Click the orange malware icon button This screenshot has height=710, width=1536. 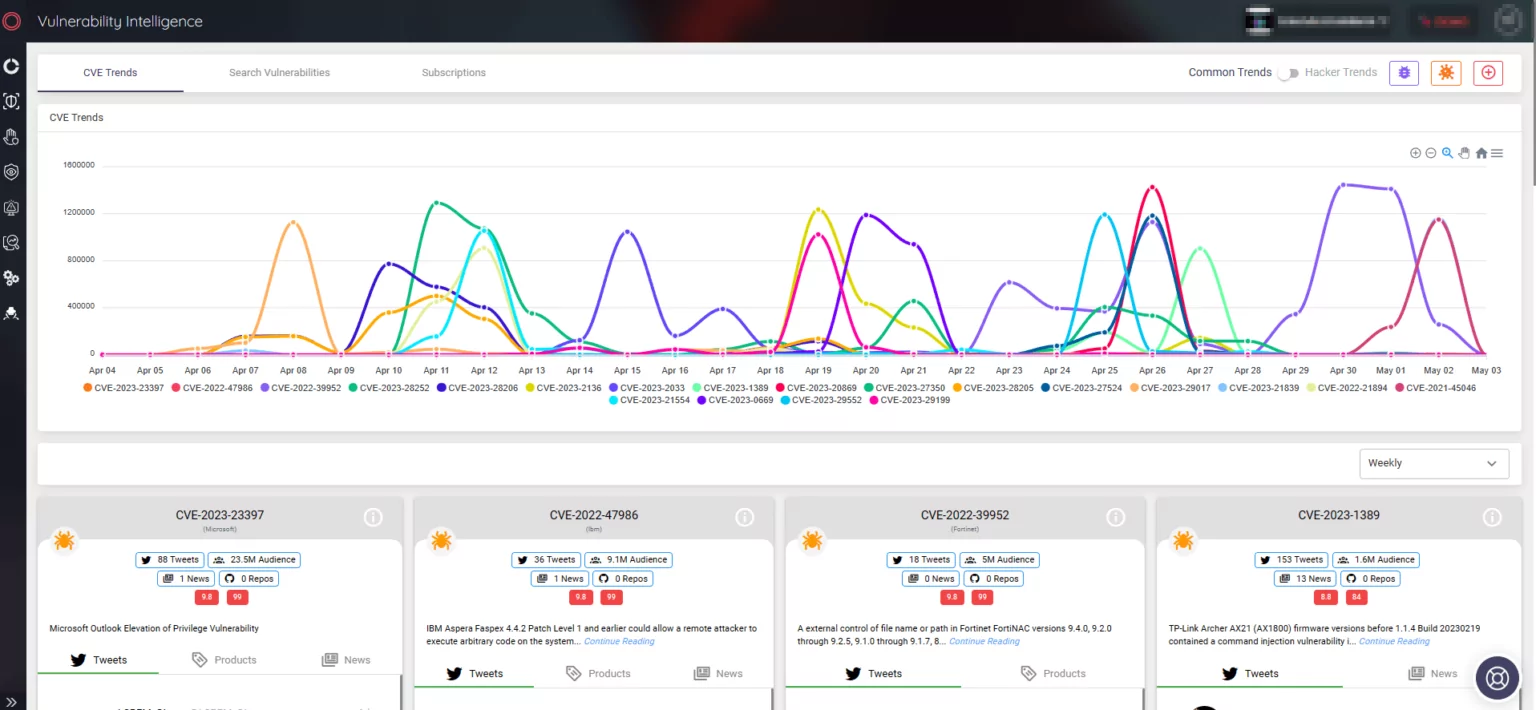coord(1445,72)
